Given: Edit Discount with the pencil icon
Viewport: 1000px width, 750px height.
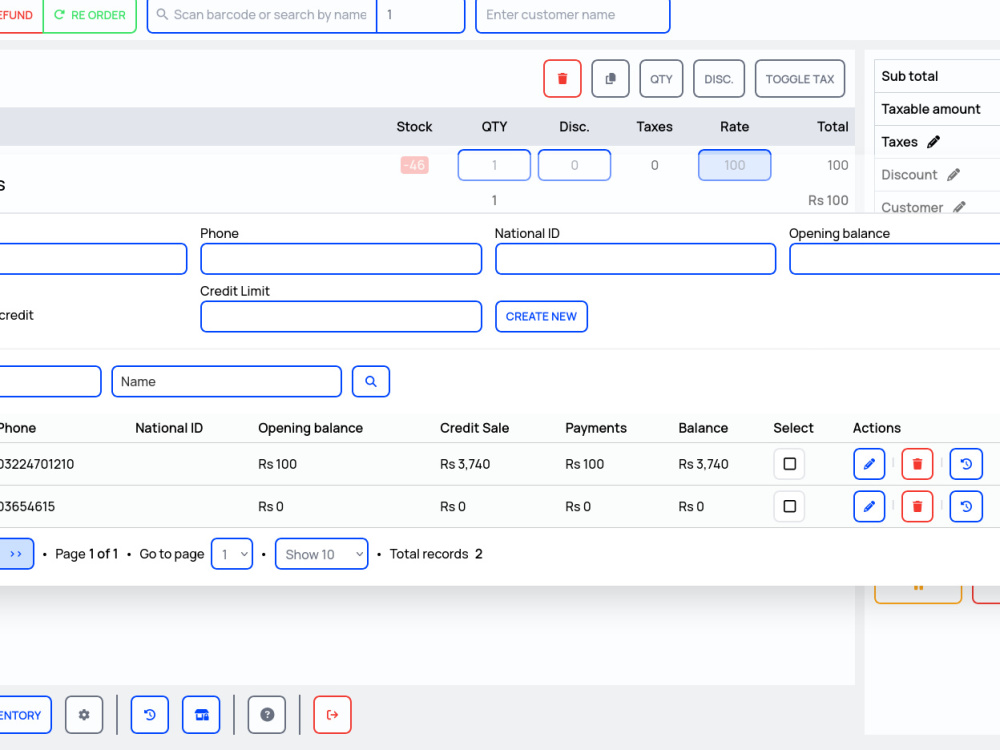Looking at the screenshot, I should coord(953,175).
